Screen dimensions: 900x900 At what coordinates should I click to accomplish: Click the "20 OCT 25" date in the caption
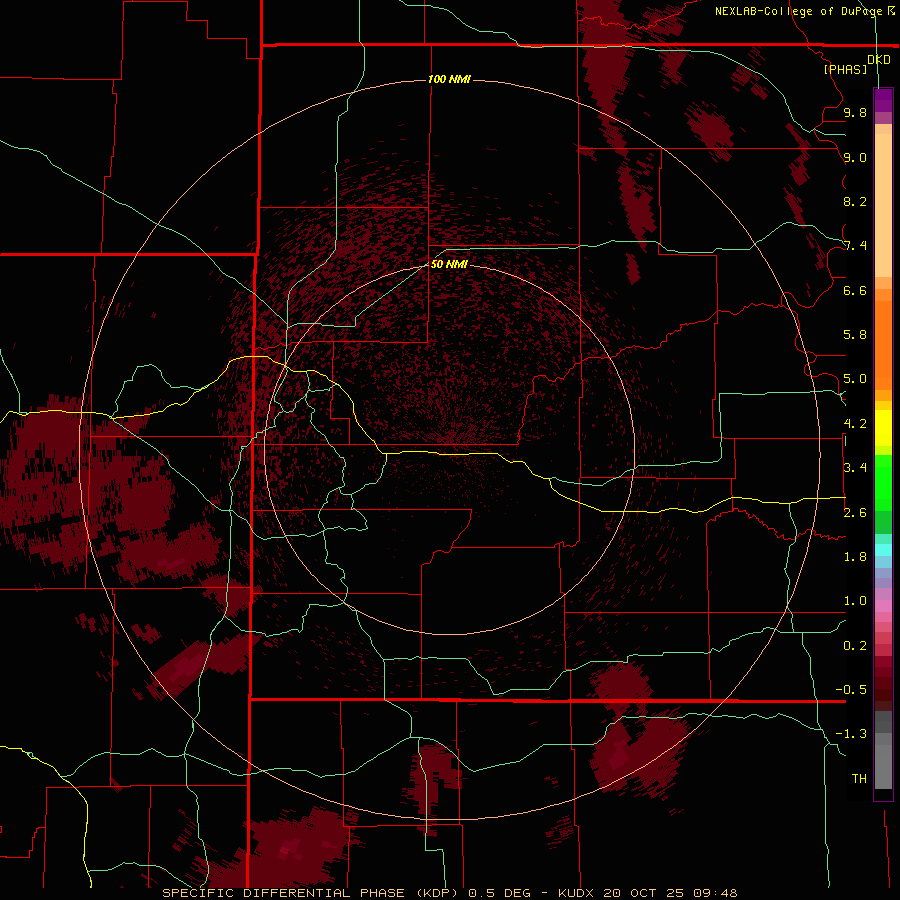(x=645, y=893)
